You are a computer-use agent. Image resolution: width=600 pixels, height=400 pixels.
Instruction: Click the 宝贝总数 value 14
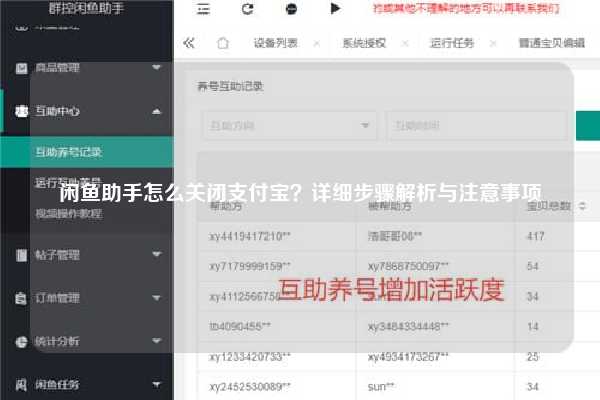coord(533,326)
